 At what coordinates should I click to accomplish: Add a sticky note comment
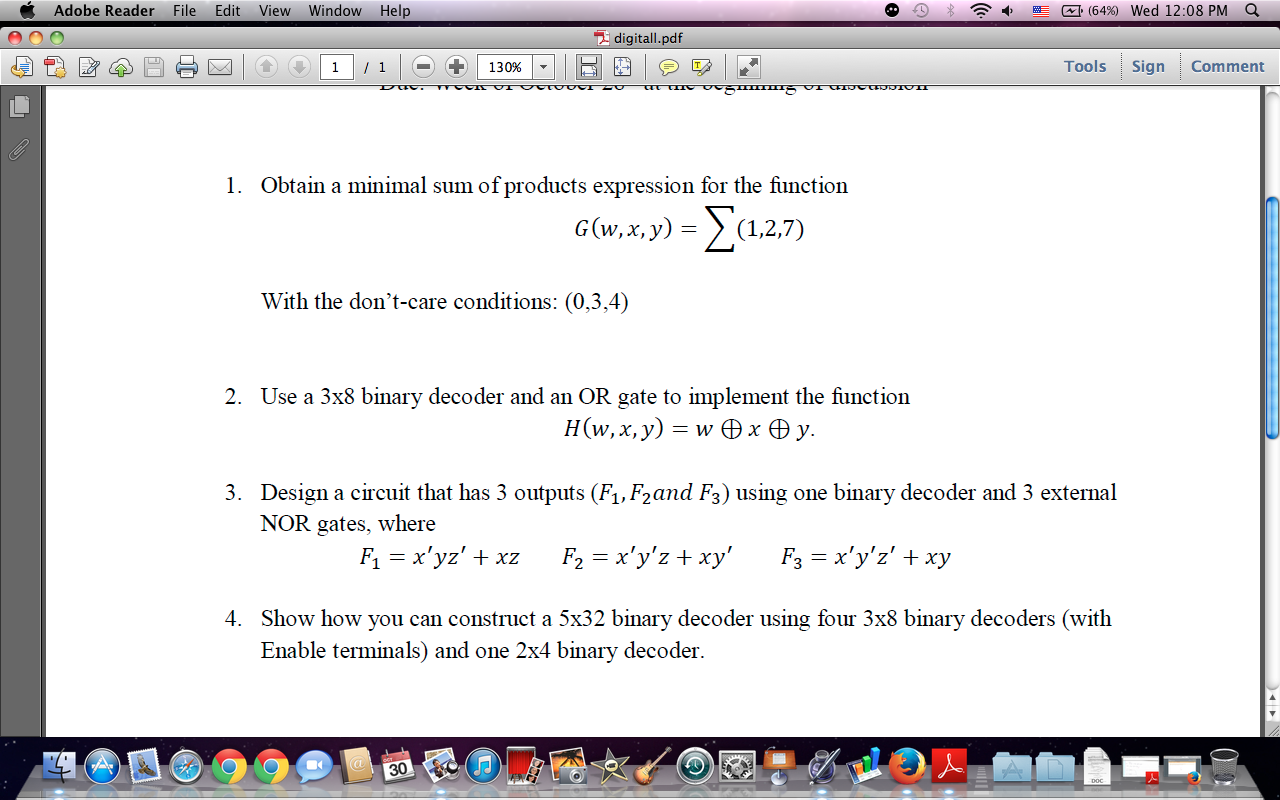tap(670, 67)
